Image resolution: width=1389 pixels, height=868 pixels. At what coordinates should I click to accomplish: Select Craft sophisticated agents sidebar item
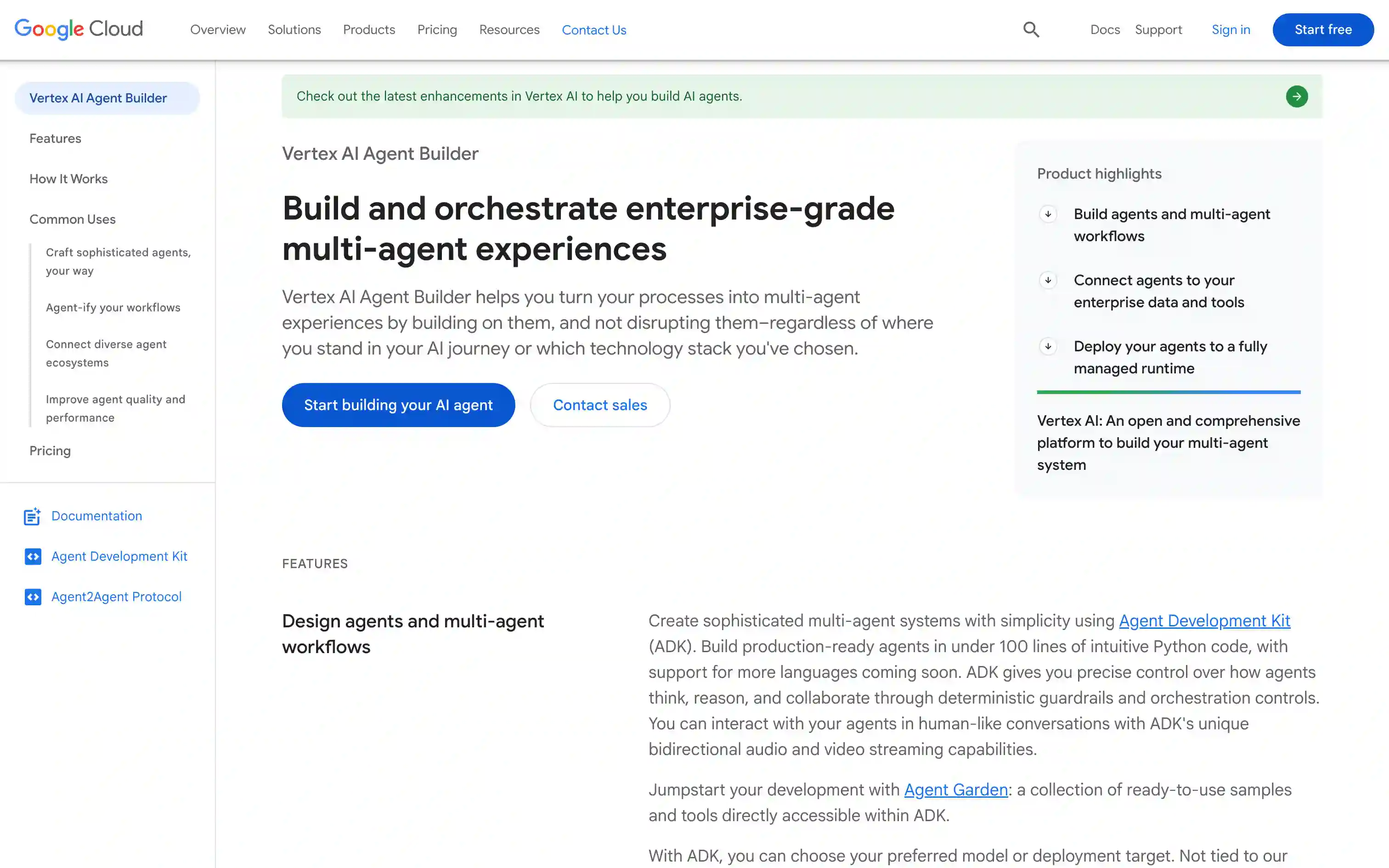pos(118,261)
